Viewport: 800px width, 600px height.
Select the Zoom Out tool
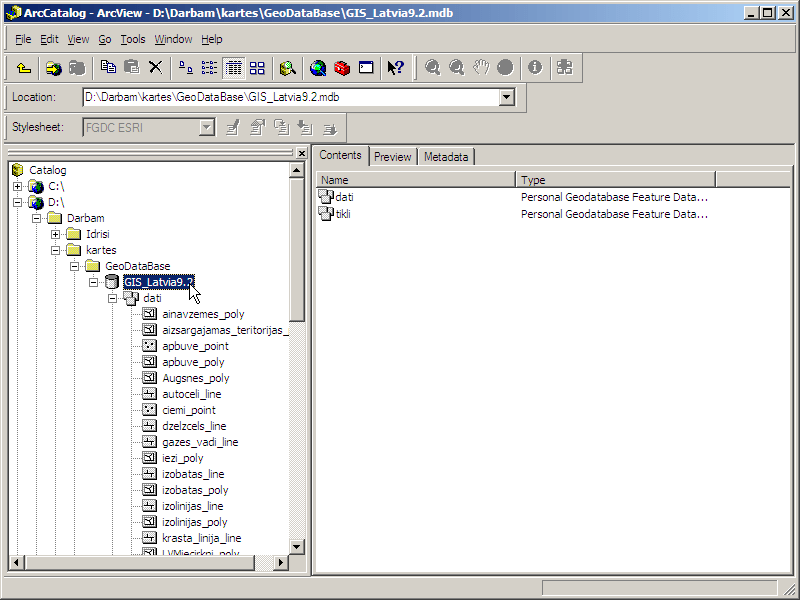pos(457,68)
